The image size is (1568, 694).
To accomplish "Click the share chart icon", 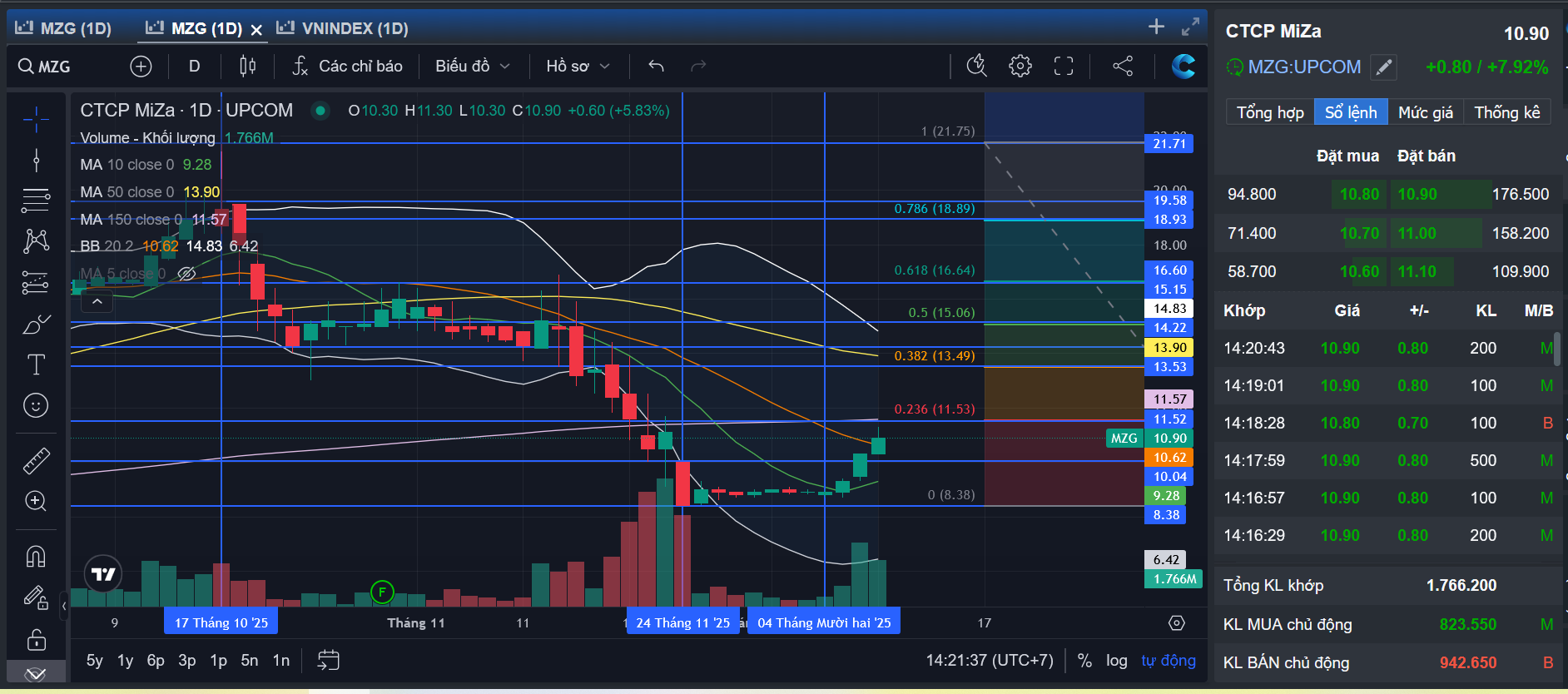I will [x=1123, y=66].
